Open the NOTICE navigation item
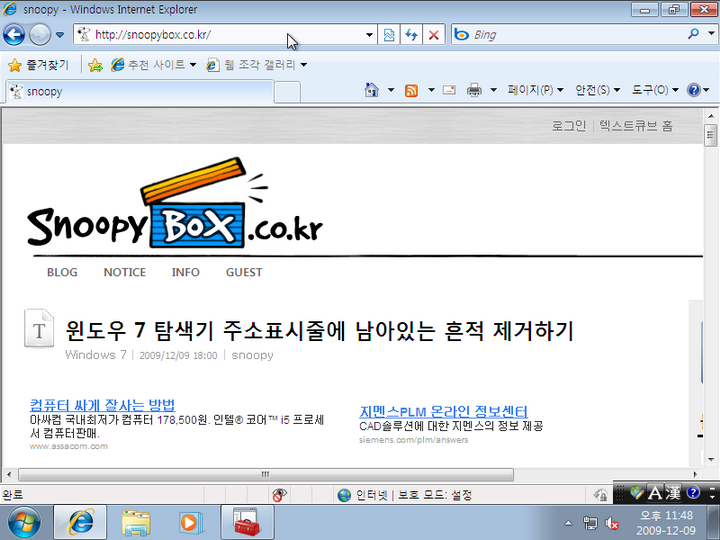Viewport: 720px width, 540px height. click(x=124, y=272)
